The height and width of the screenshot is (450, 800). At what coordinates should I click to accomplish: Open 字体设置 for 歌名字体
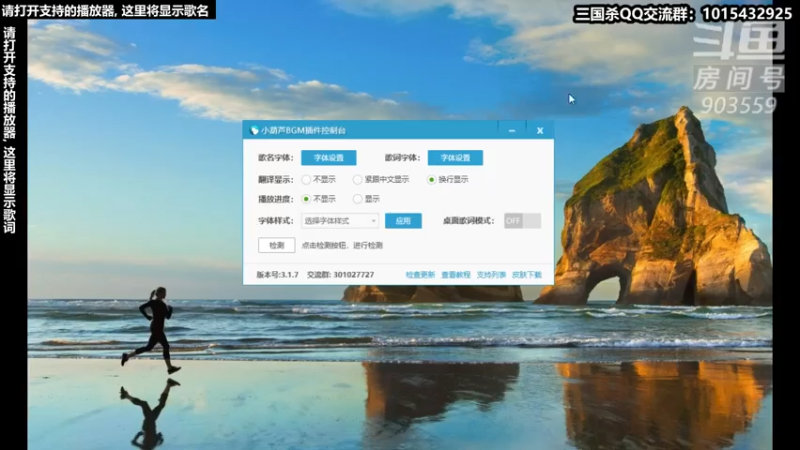point(329,158)
